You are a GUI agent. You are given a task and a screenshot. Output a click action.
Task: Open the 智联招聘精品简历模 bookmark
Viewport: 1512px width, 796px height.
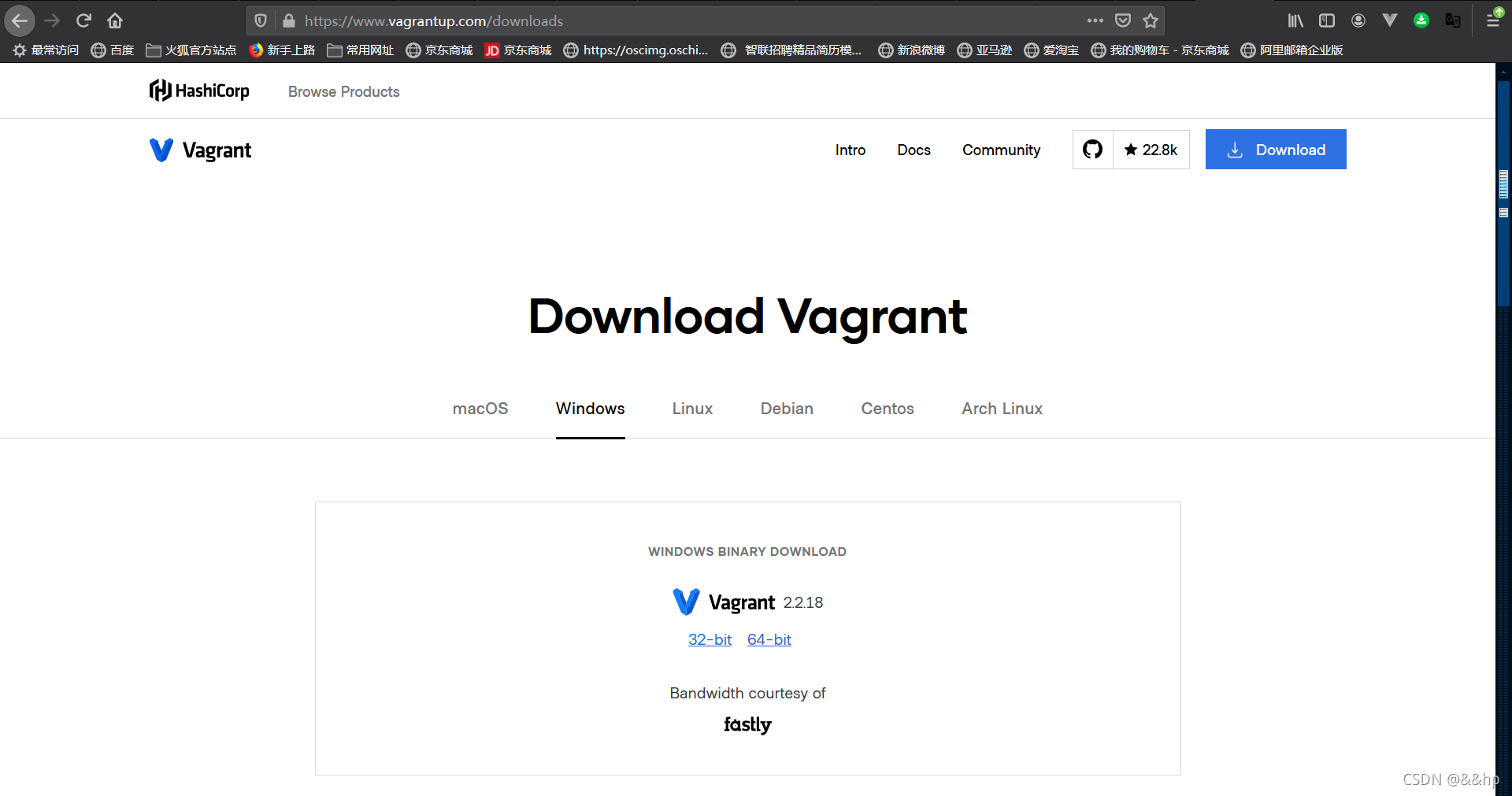[x=792, y=50]
